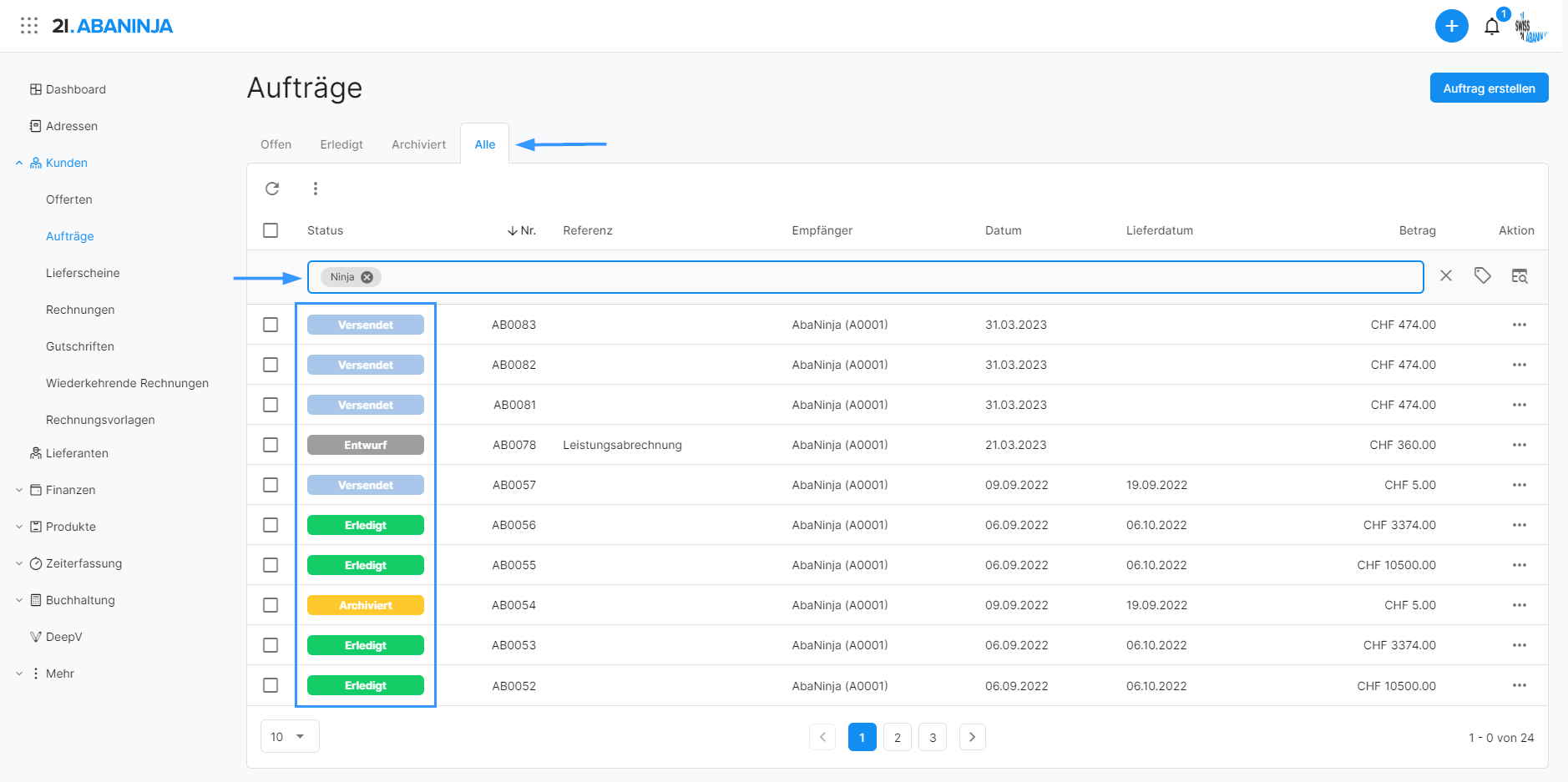Open the advanced search icon
This screenshot has width=1568, height=782.
point(1520,276)
